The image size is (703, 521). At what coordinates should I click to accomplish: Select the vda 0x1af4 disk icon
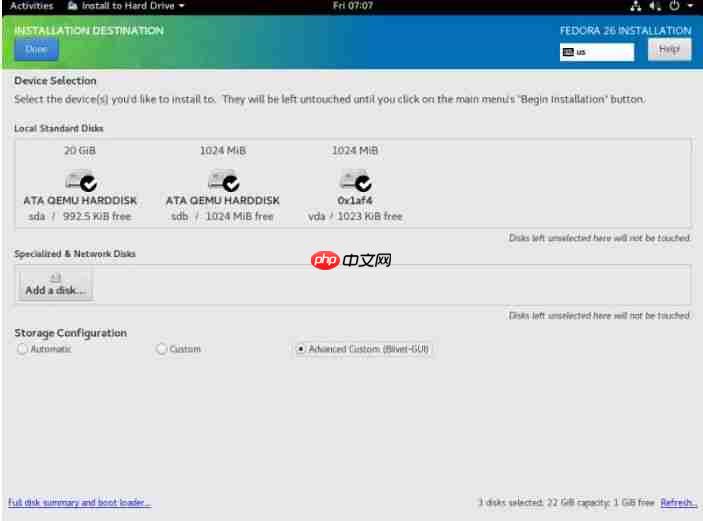[x=355, y=181]
